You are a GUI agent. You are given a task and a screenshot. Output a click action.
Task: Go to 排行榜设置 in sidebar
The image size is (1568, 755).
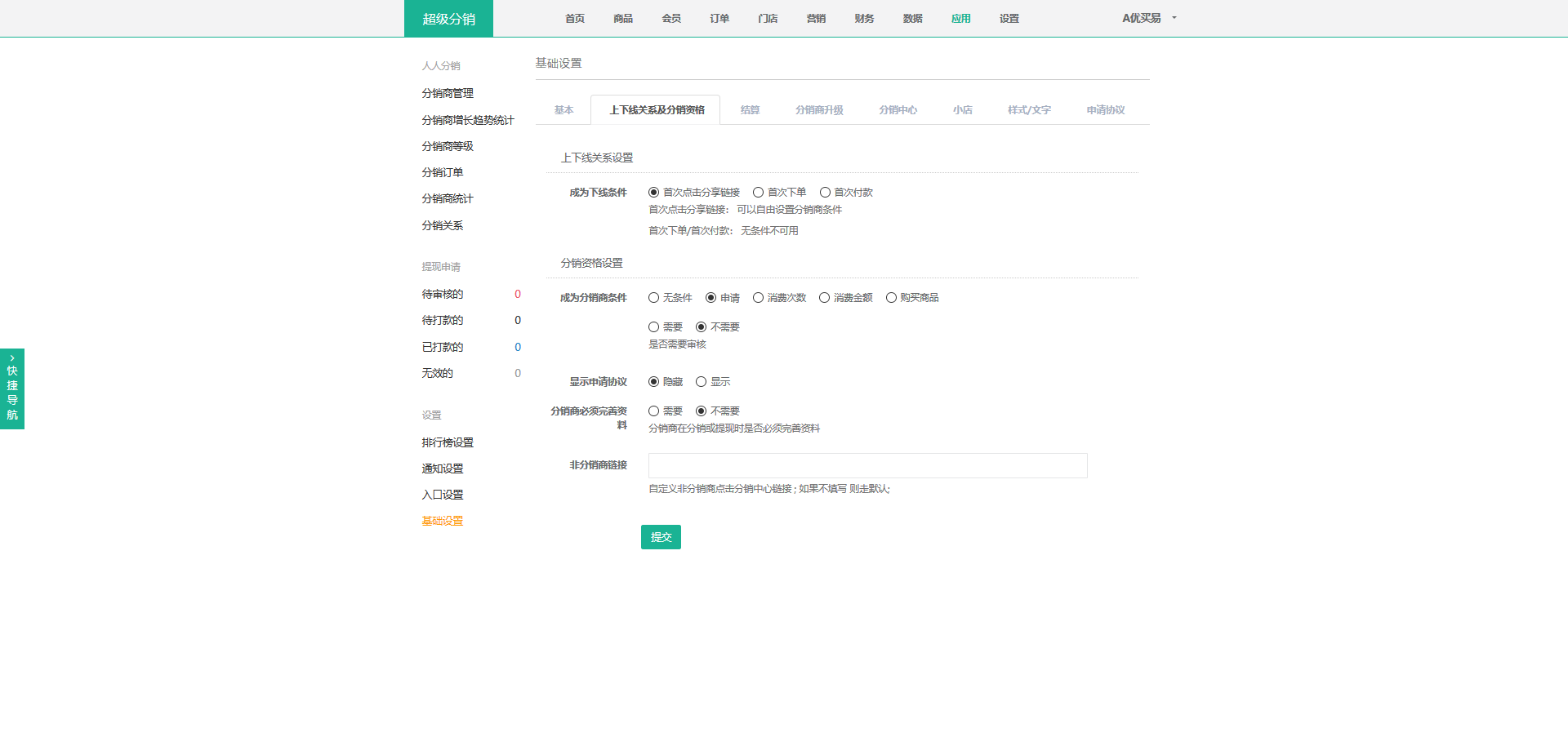coord(448,443)
